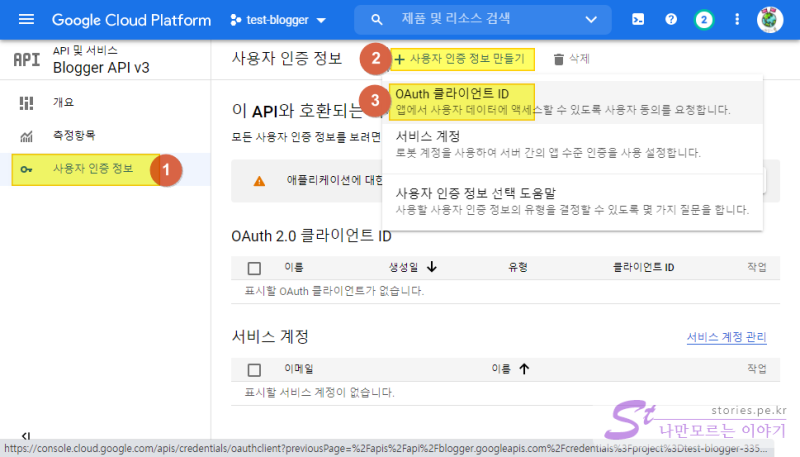800x457 pixels.
Task: Toggle select-all checkbox in service accounts table
Action: [x=254, y=370]
